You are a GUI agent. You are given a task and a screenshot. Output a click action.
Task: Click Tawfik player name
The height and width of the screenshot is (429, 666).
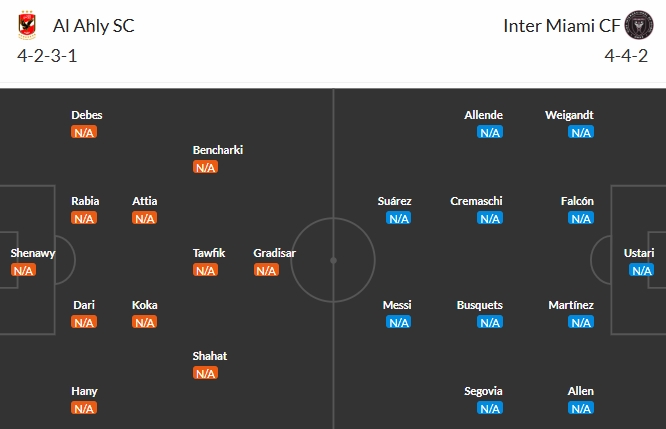coord(209,253)
